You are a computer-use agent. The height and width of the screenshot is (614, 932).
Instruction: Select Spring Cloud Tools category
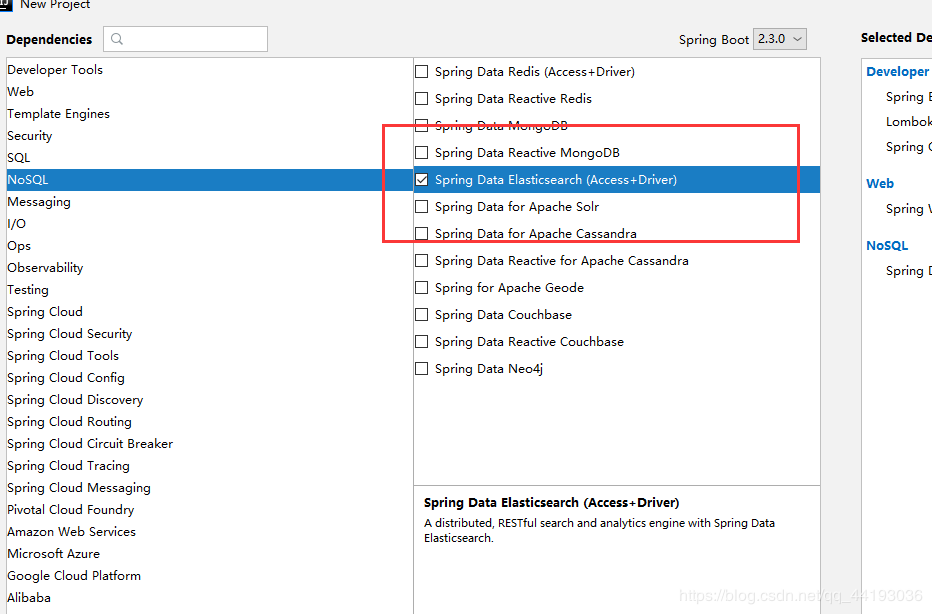pos(209,355)
